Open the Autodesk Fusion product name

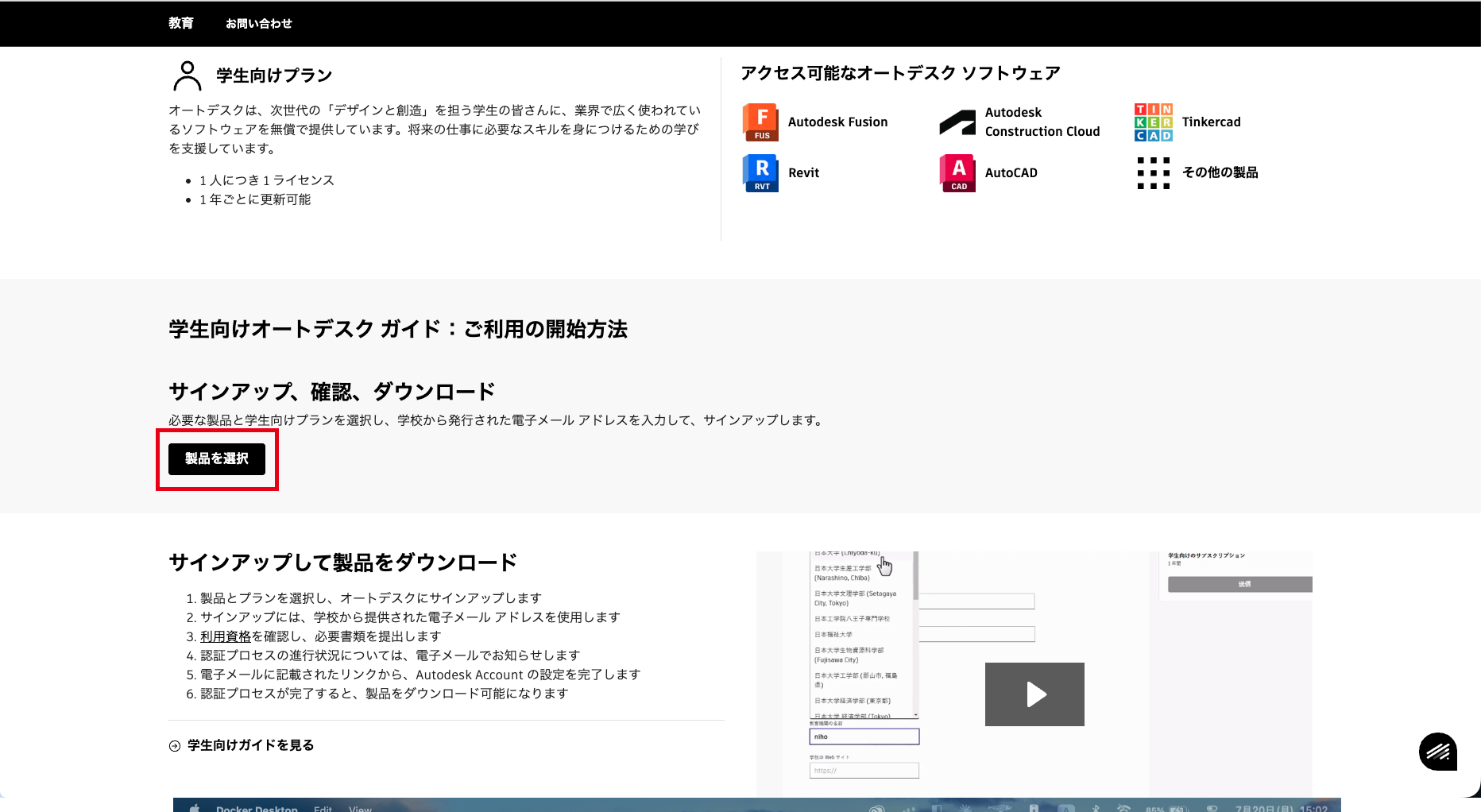(837, 122)
